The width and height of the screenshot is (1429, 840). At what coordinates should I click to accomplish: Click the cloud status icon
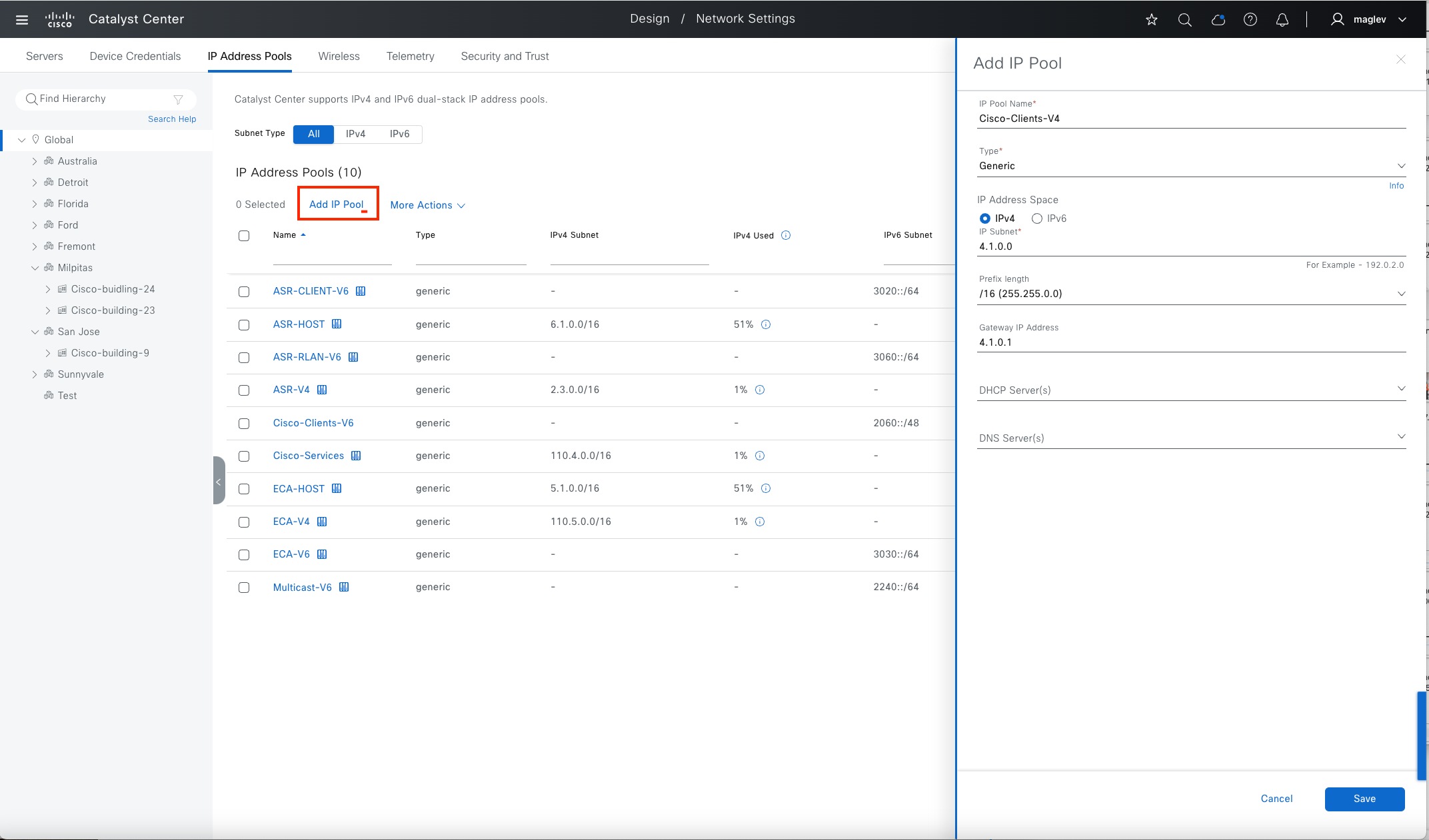pos(1218,19)
